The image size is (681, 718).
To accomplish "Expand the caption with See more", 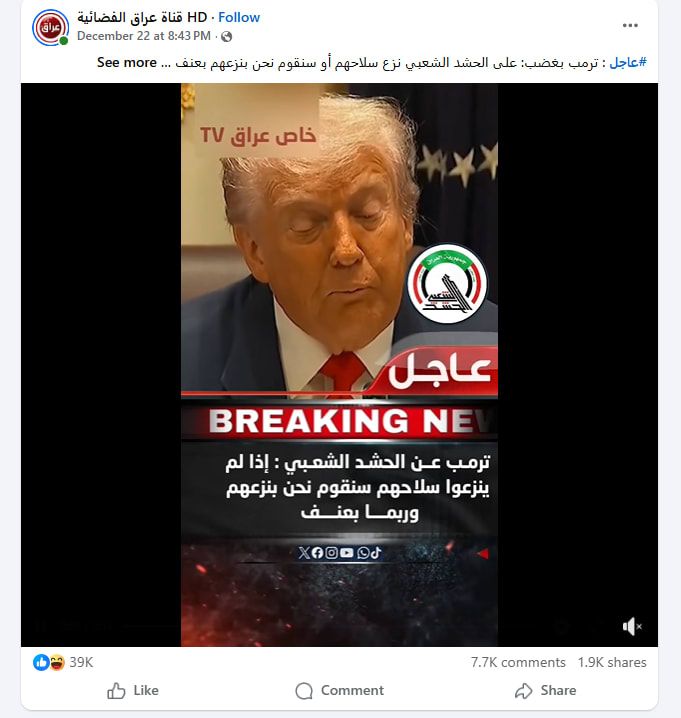I will 127,62.
